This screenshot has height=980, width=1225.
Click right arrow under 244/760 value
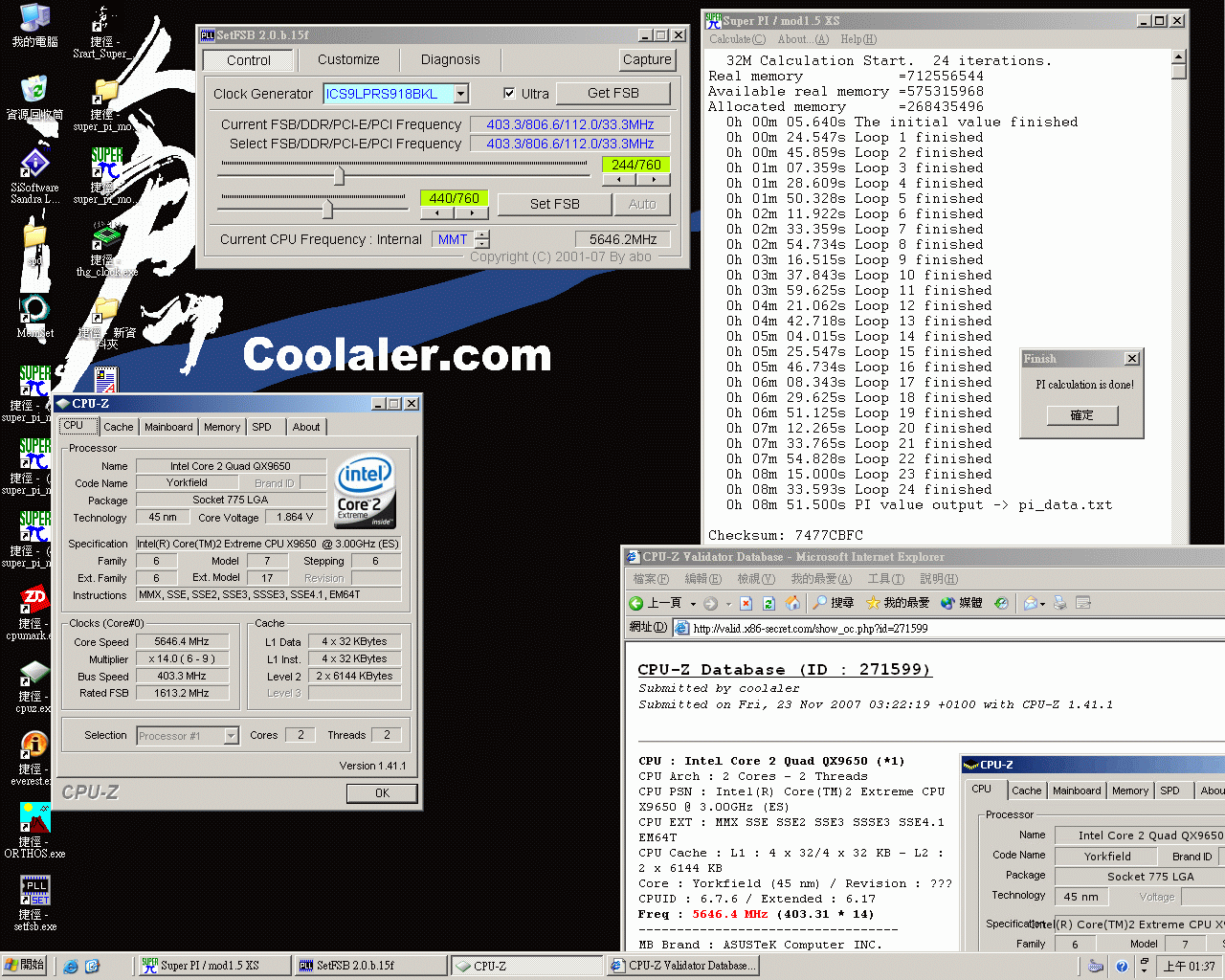click(654, 179)
